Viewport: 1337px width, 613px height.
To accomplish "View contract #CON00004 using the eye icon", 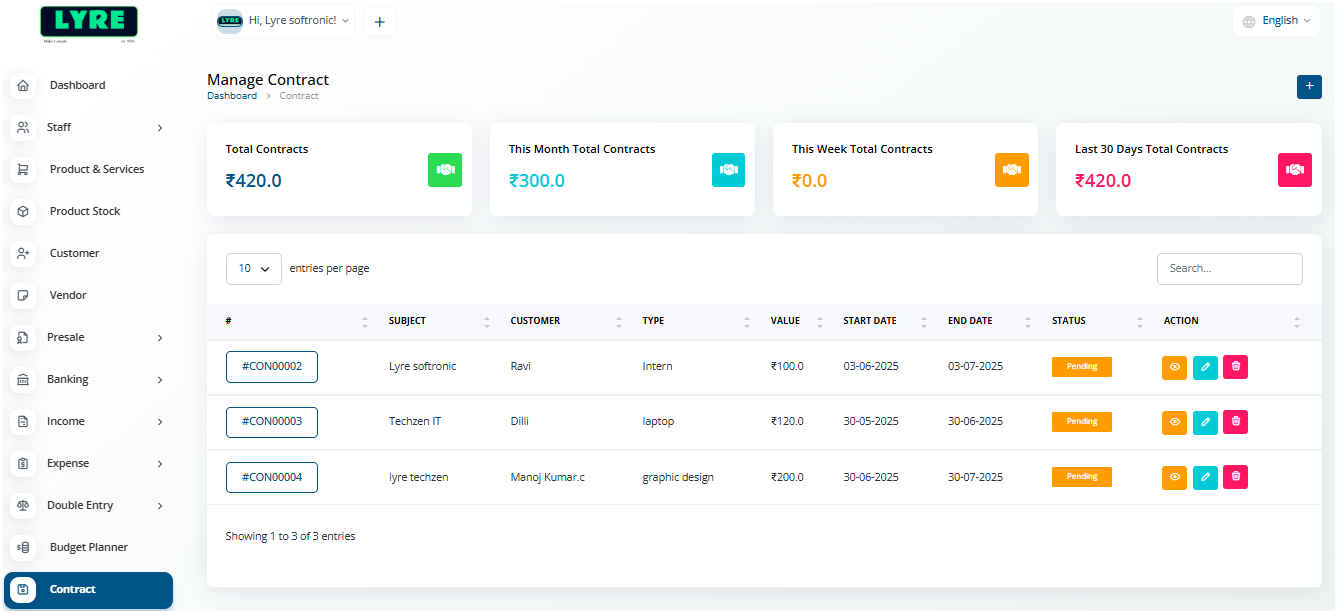I will pos(1174,477).
